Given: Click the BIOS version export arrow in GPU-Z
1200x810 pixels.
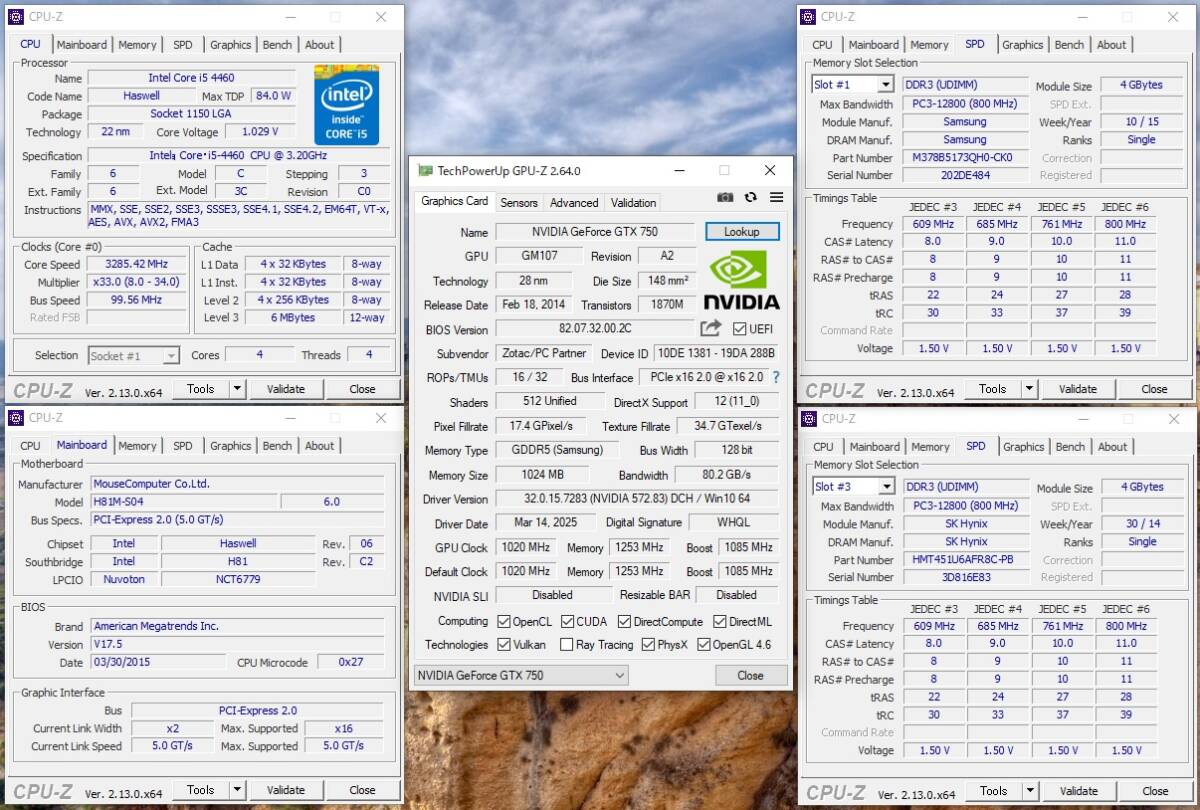Looking at the screenshot, I should click(711, 328).
